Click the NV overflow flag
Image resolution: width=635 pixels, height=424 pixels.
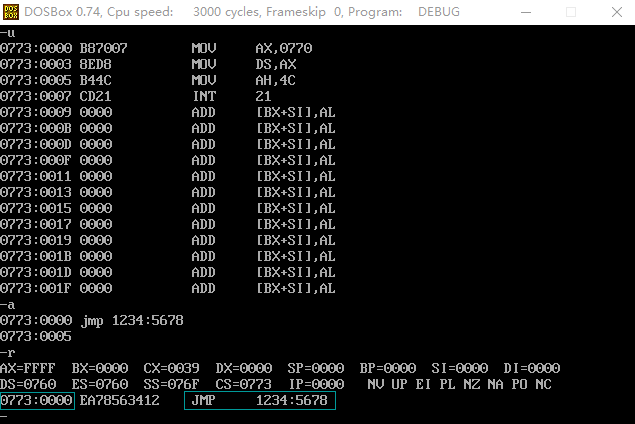click(375, 384)
